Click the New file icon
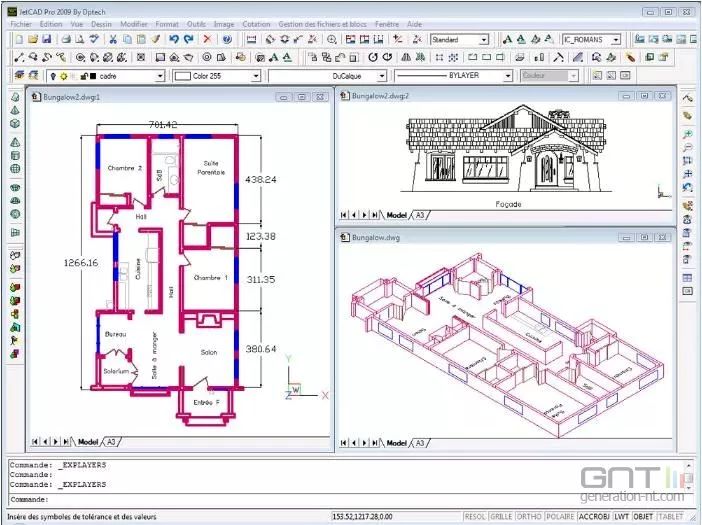Screen dimensions: 702x525 click(19, 40)
